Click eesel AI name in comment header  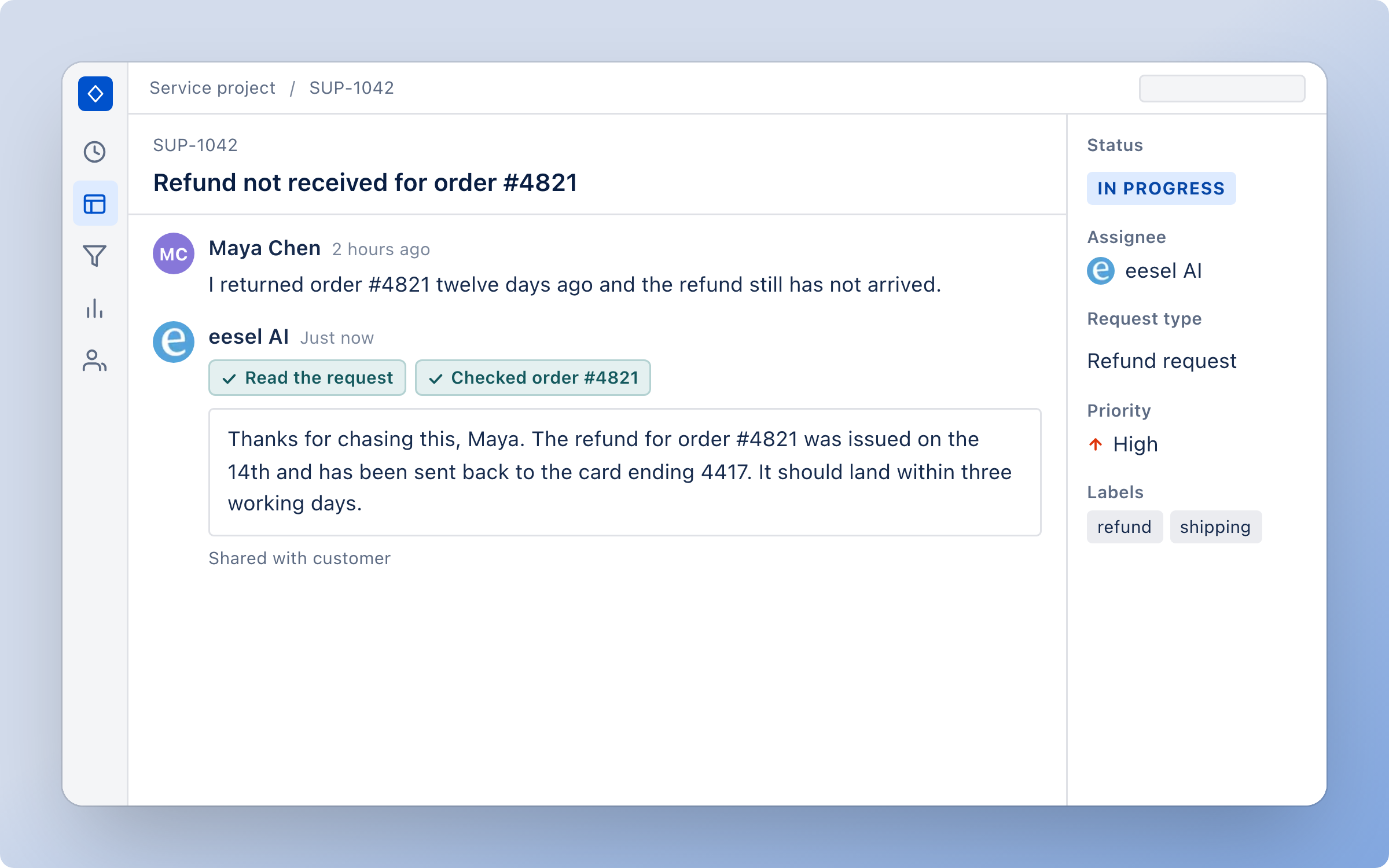[248, 337]
